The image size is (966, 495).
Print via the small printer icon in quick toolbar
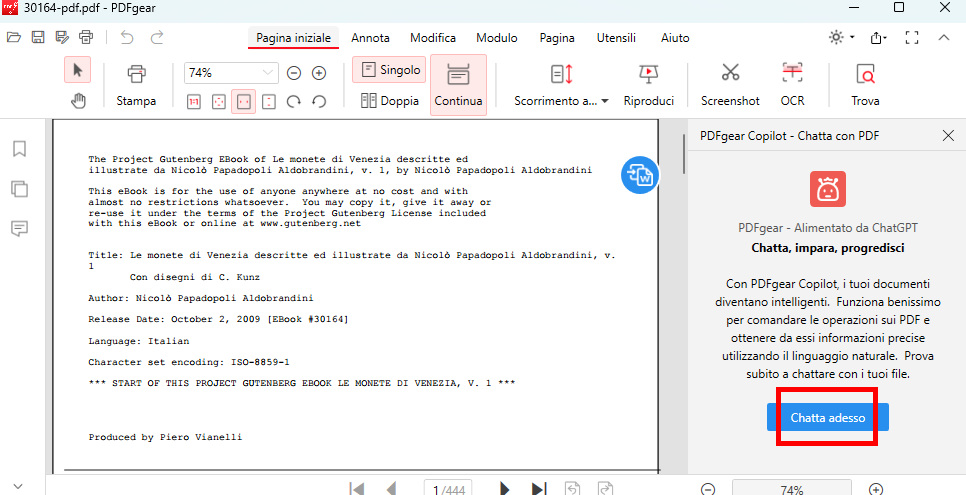point(86,38)
